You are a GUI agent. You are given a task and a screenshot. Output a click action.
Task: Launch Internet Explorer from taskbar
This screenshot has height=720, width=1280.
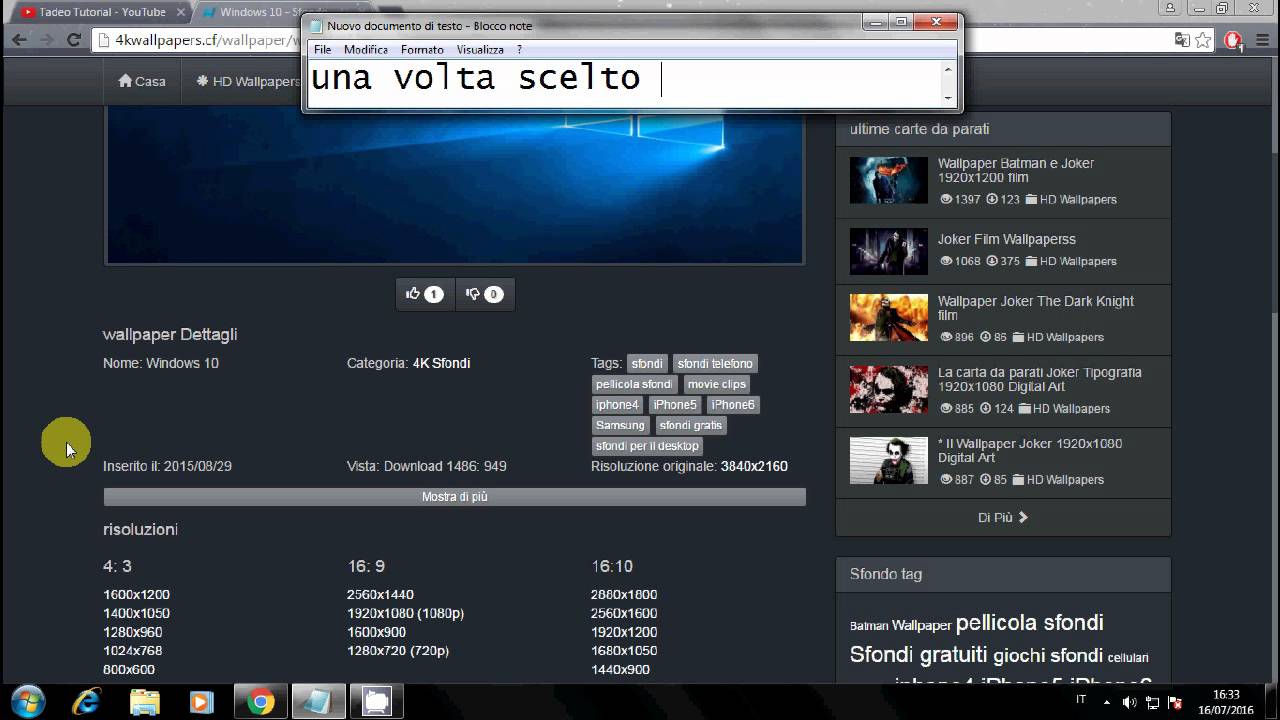pos(86,702)
